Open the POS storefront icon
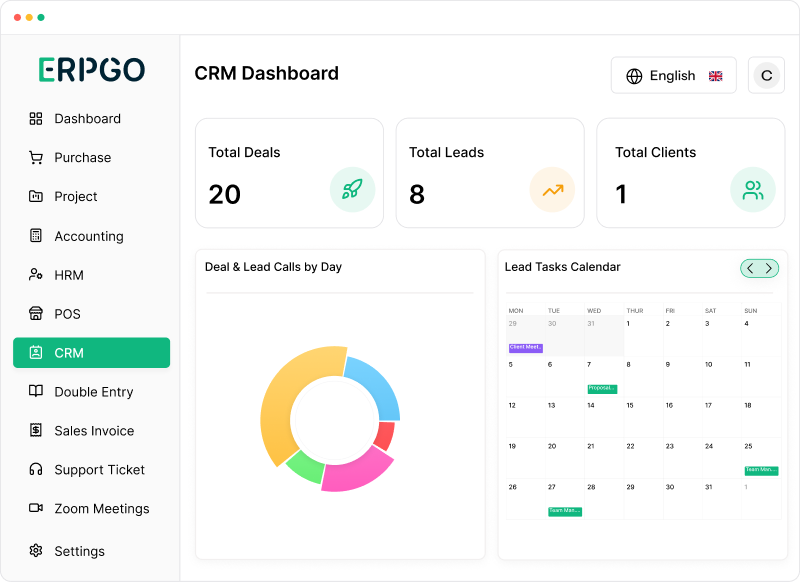This screenshot has width=800, height=582. [x=36, y=314]
